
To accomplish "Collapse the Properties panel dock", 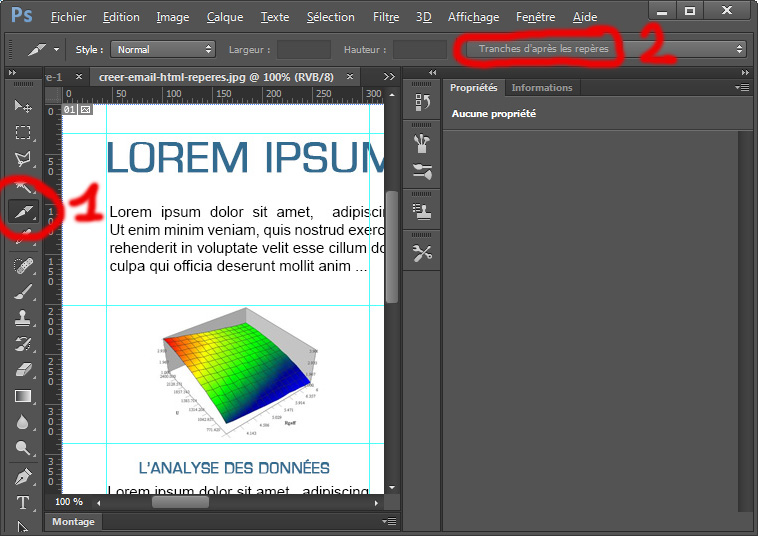I will point(745,72).
